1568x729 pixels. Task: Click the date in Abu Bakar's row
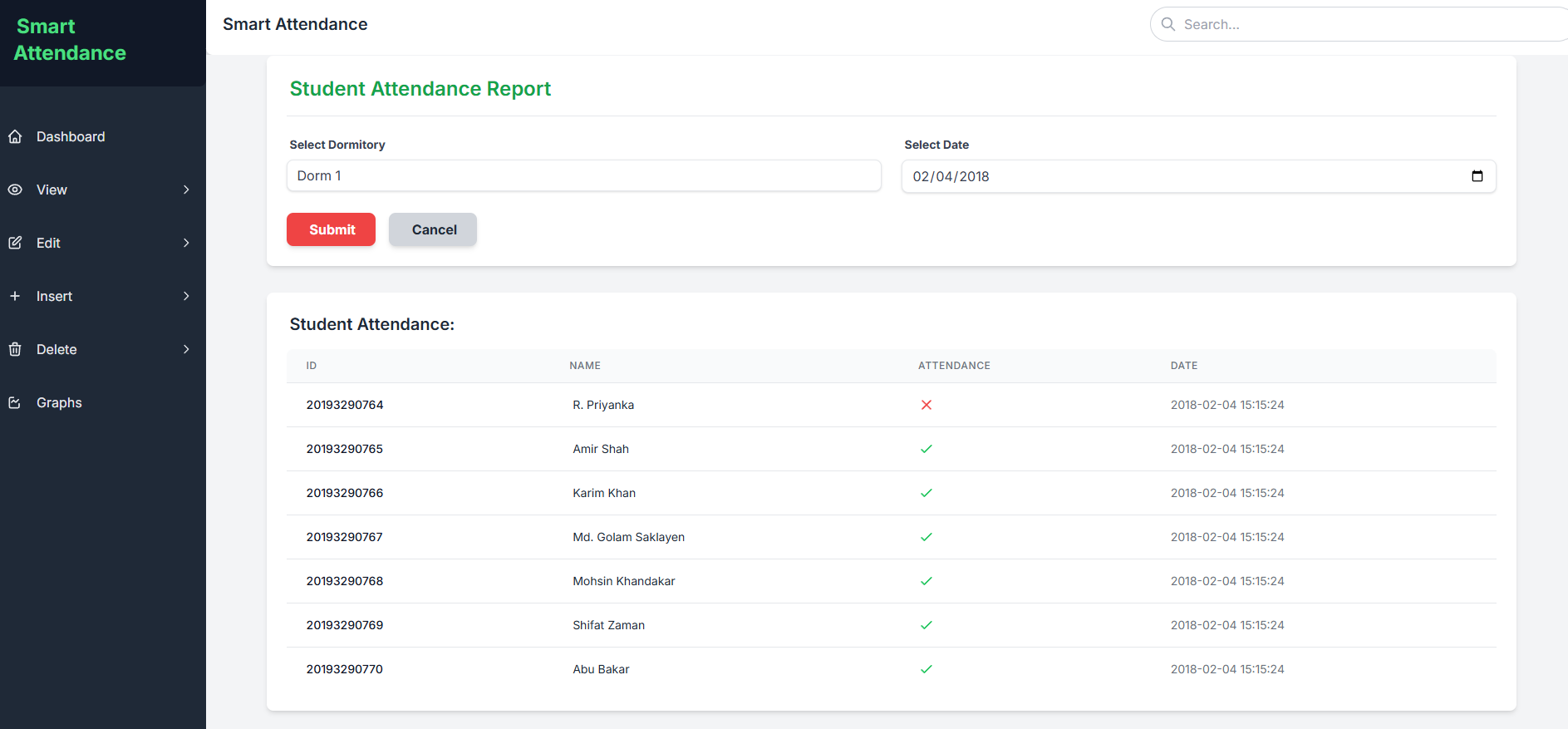click(1227, 669)
